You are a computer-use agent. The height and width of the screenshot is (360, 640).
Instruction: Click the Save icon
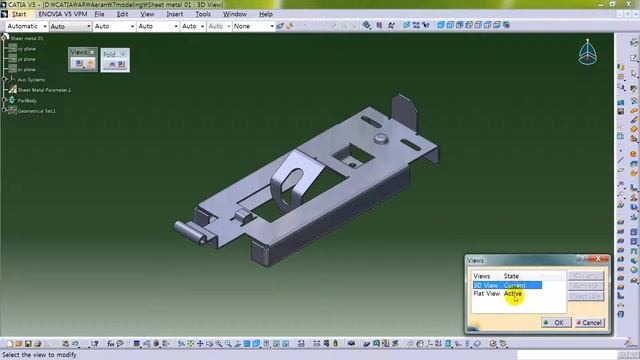coord(28,344)
